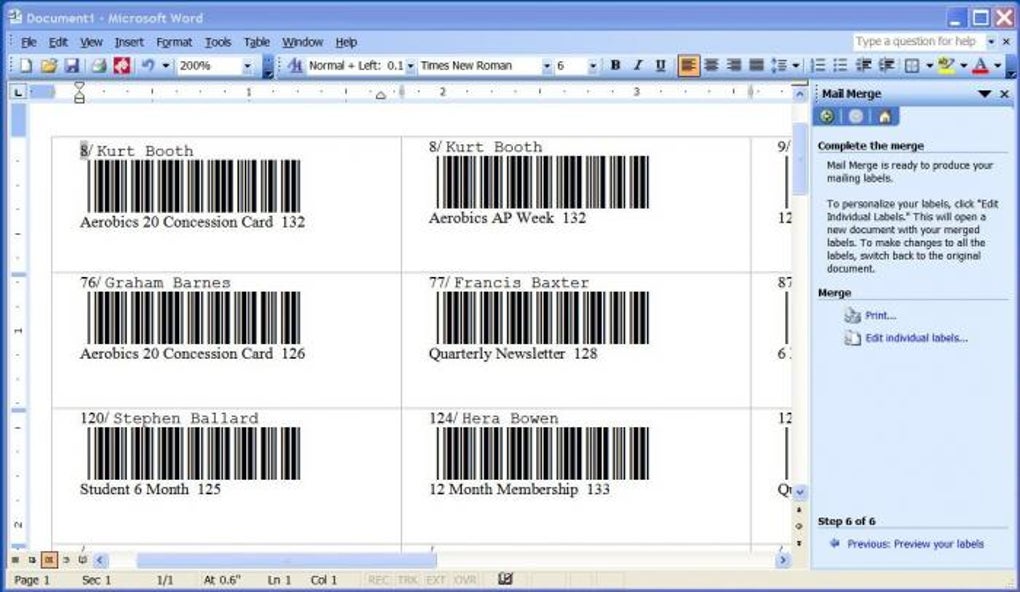
Task: Click the Type a question for help box
Action: (x=917, y=42)
